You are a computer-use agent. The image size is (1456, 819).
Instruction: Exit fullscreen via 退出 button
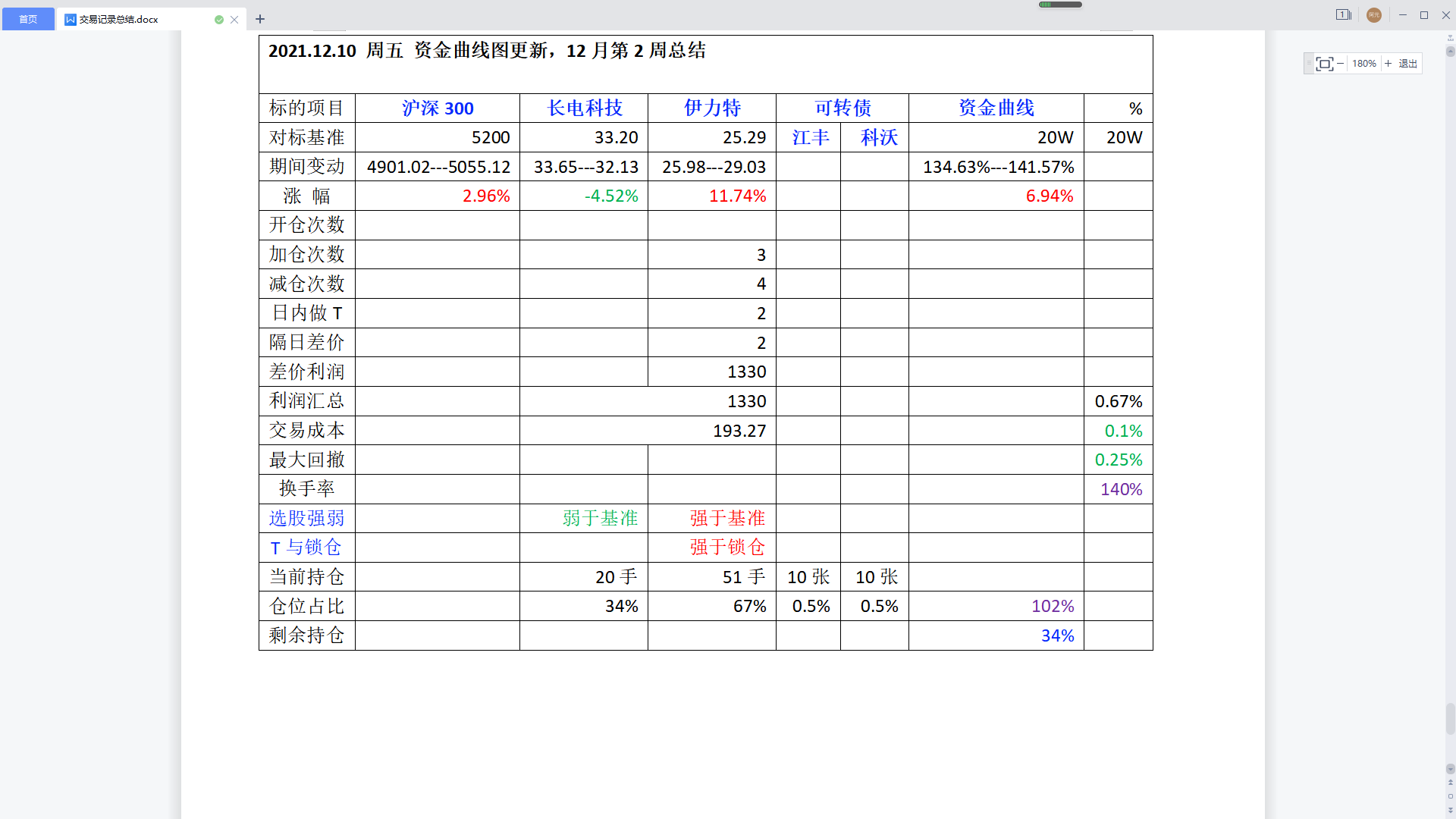click(1408, 64)
